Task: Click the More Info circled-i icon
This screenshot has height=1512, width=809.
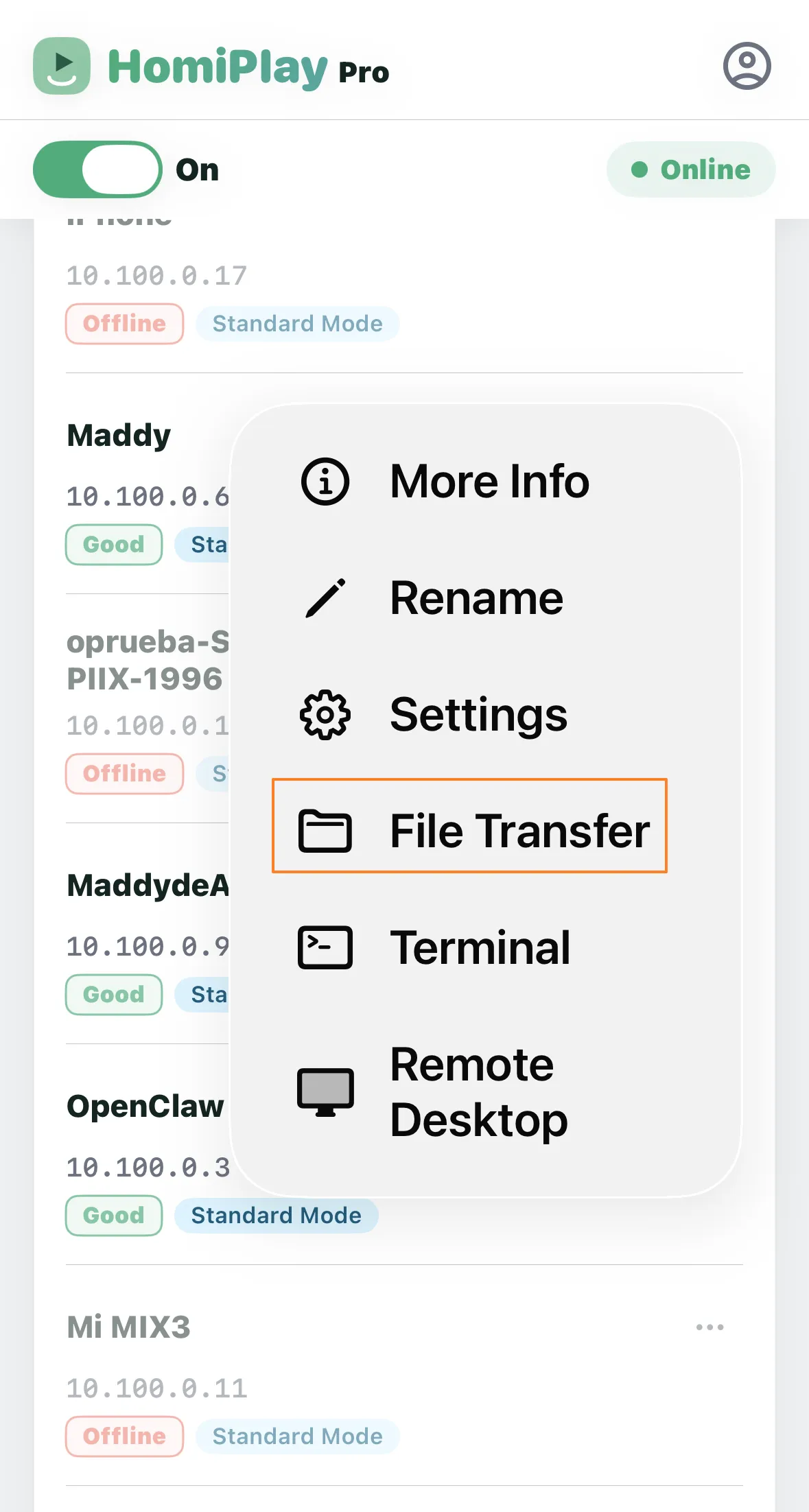Action: tap(325, 482)
